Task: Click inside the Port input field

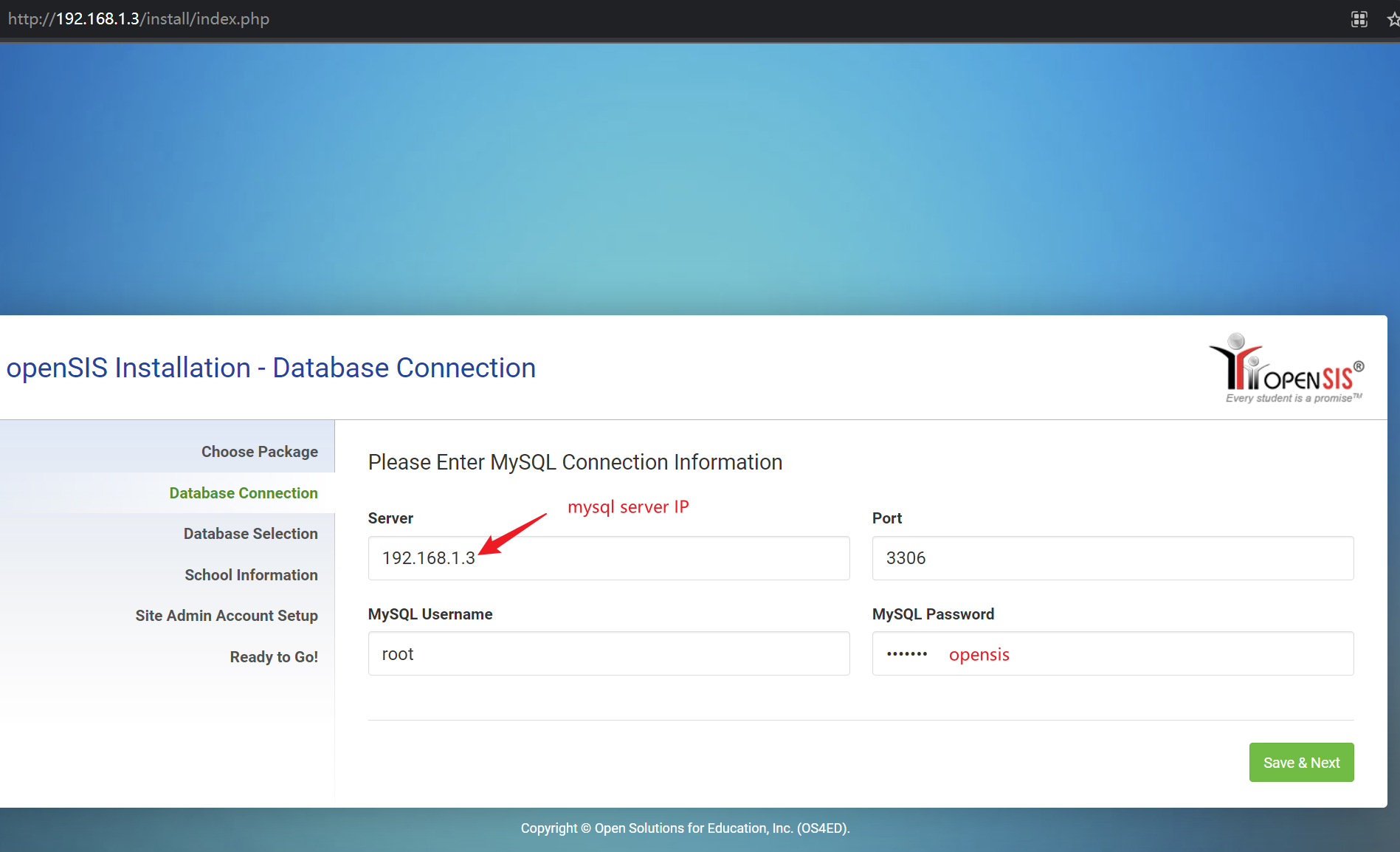Action: [1112, 557]
